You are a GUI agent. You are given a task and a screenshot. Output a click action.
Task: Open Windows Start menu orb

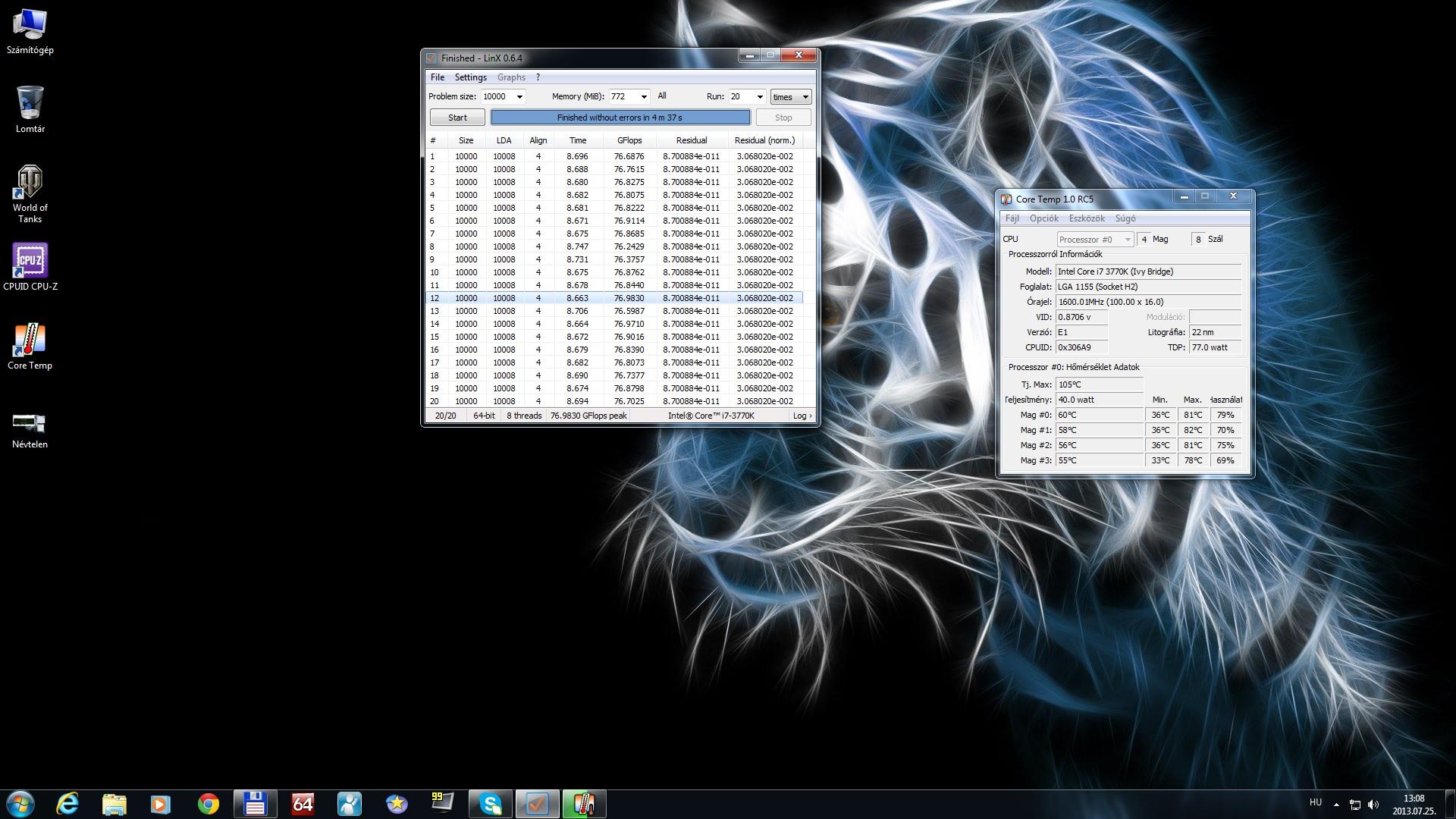tap(20, 804)
